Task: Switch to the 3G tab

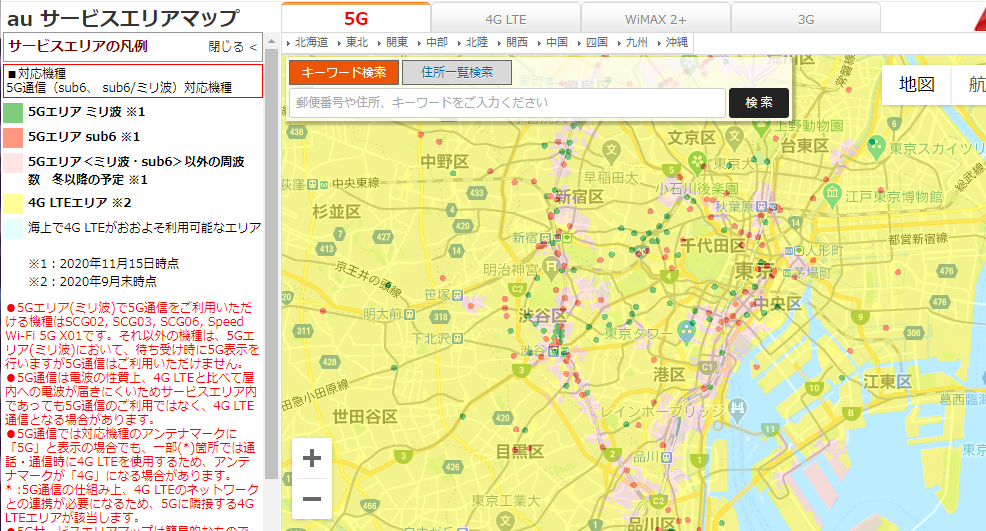Action: coord(806,20)
